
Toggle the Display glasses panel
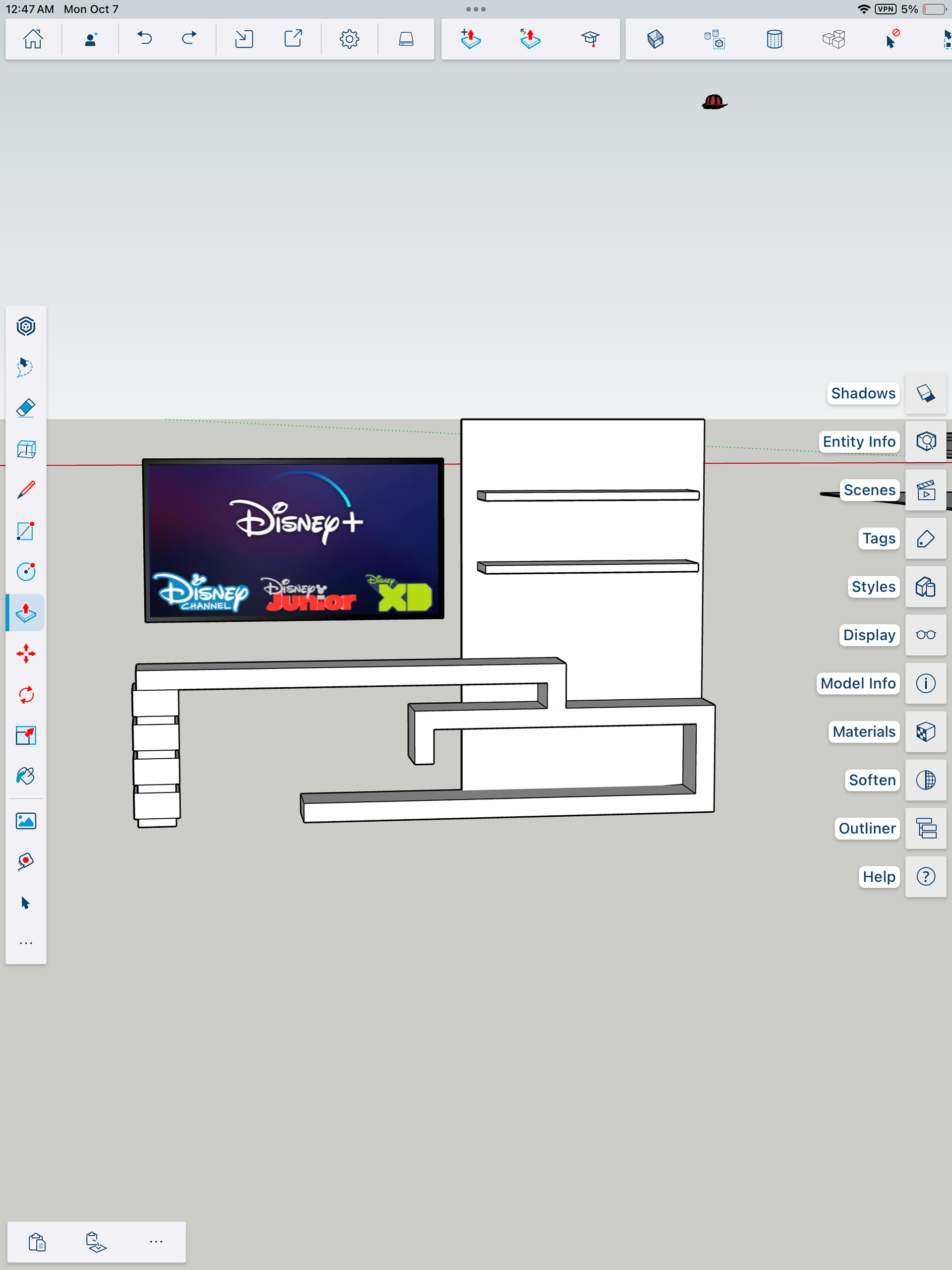pos(925,635)
